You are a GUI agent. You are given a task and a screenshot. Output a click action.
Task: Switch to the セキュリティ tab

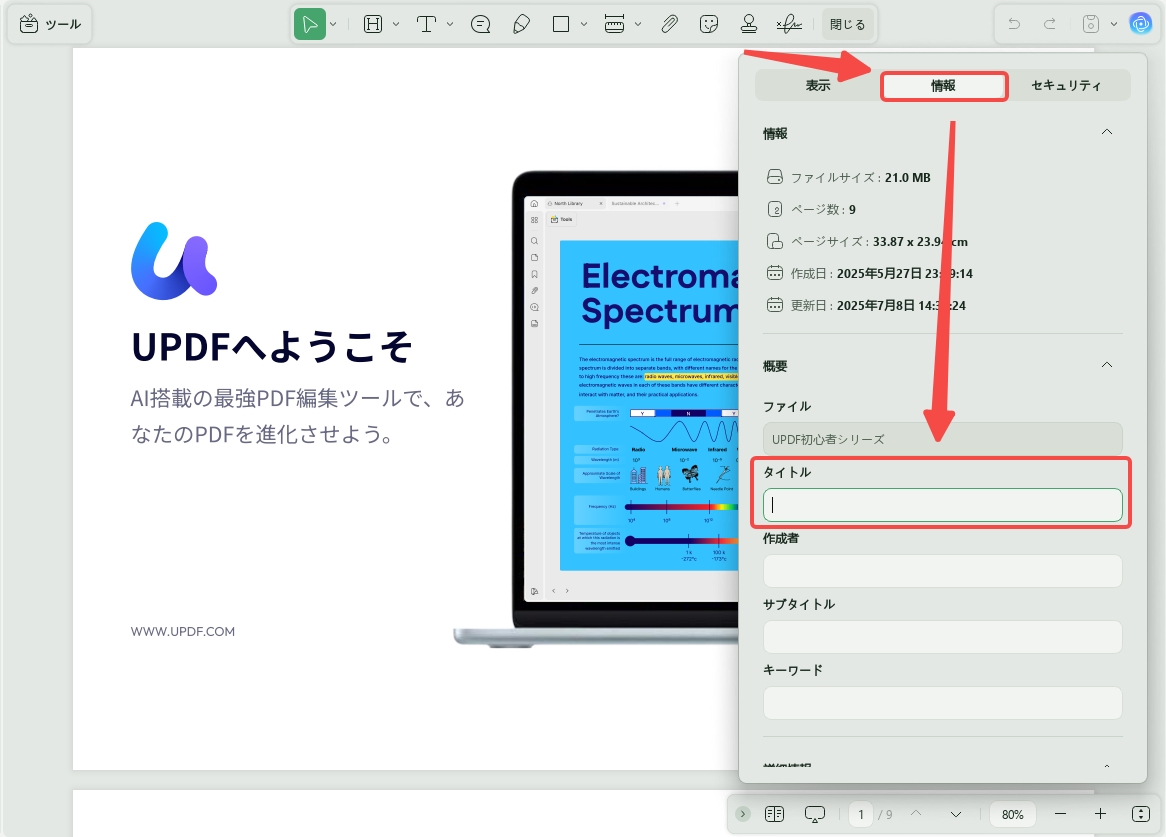(1066, 85)
